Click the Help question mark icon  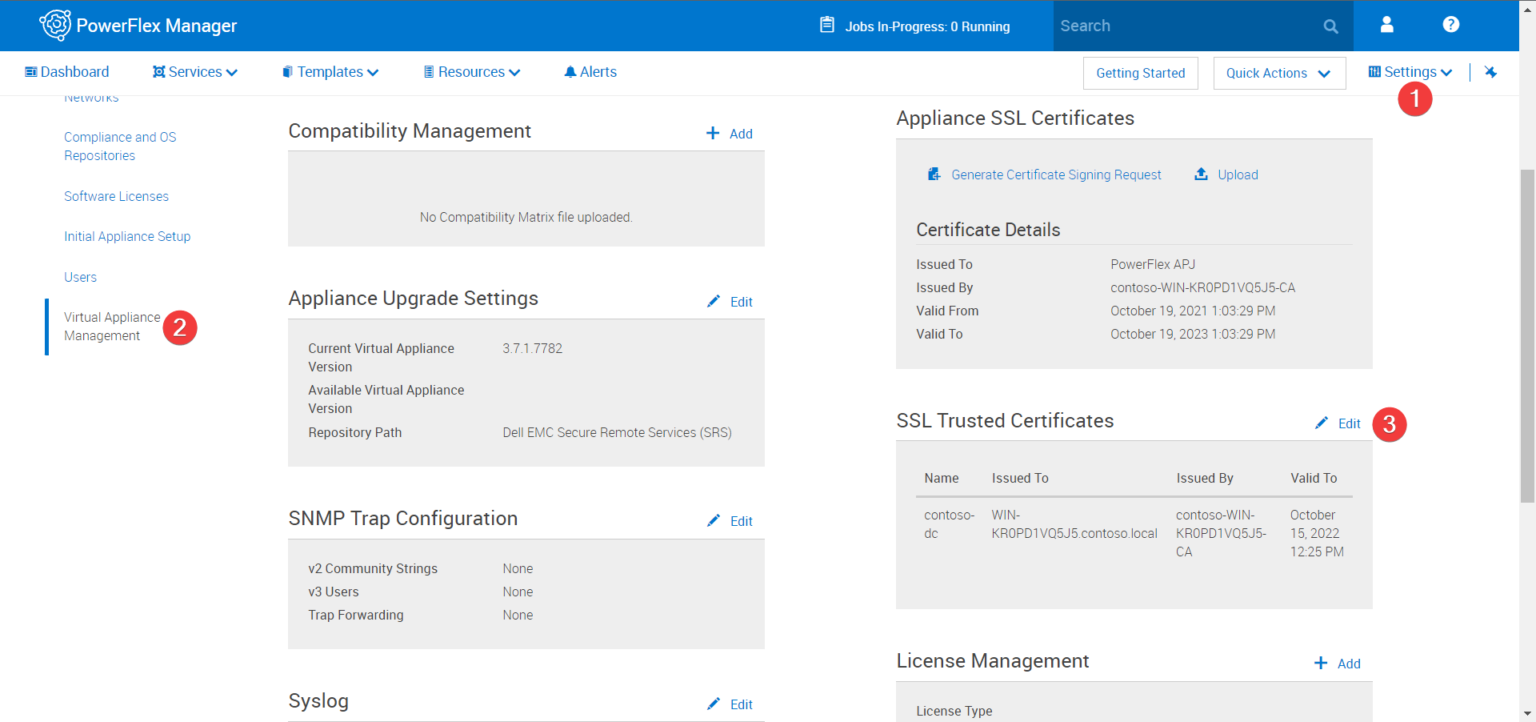click(1449, 26)
